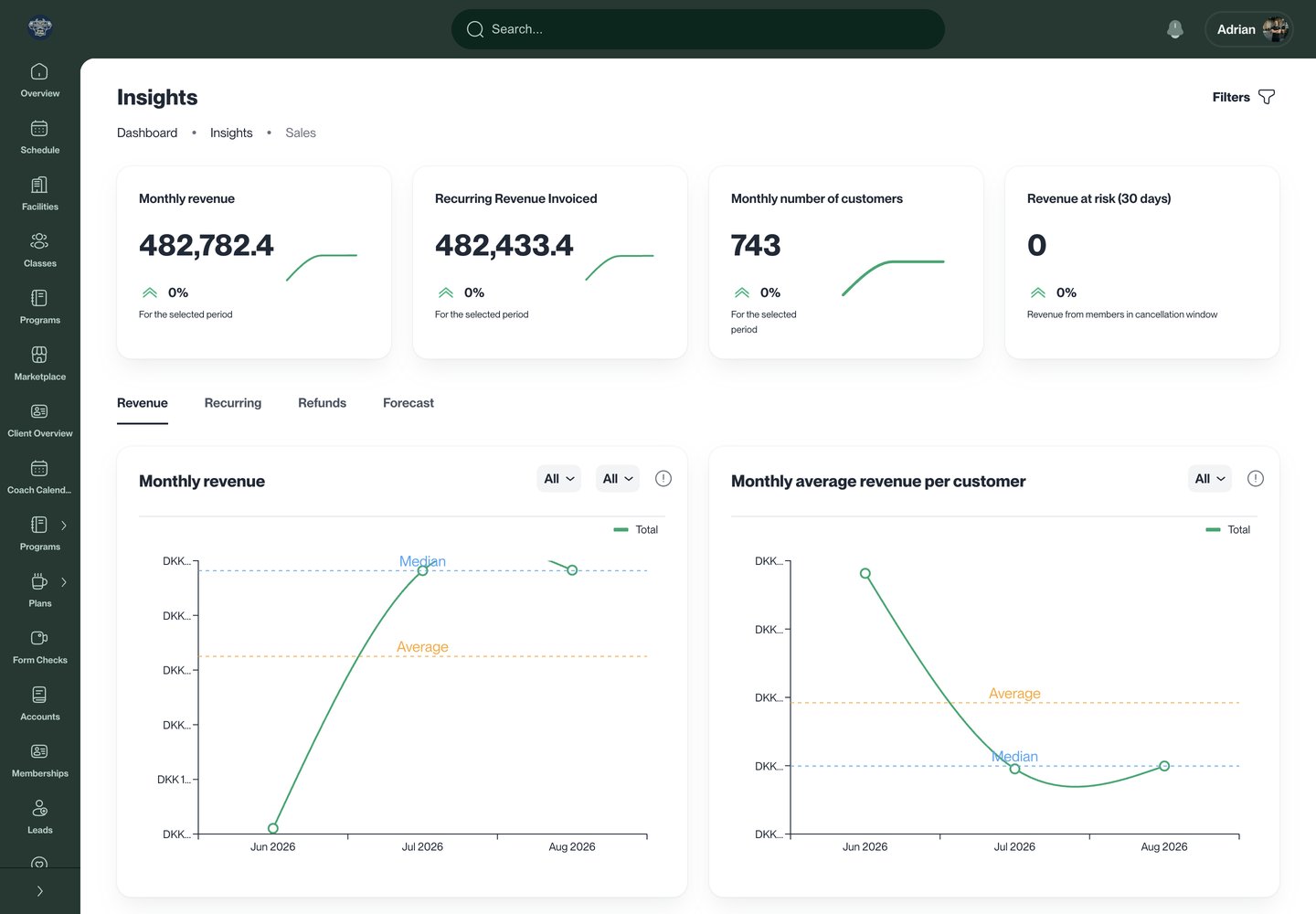Open the All dropdown on the average revenue per customer chart
The height and width of the screenshot is (914, 1316).
point(1210,479)
